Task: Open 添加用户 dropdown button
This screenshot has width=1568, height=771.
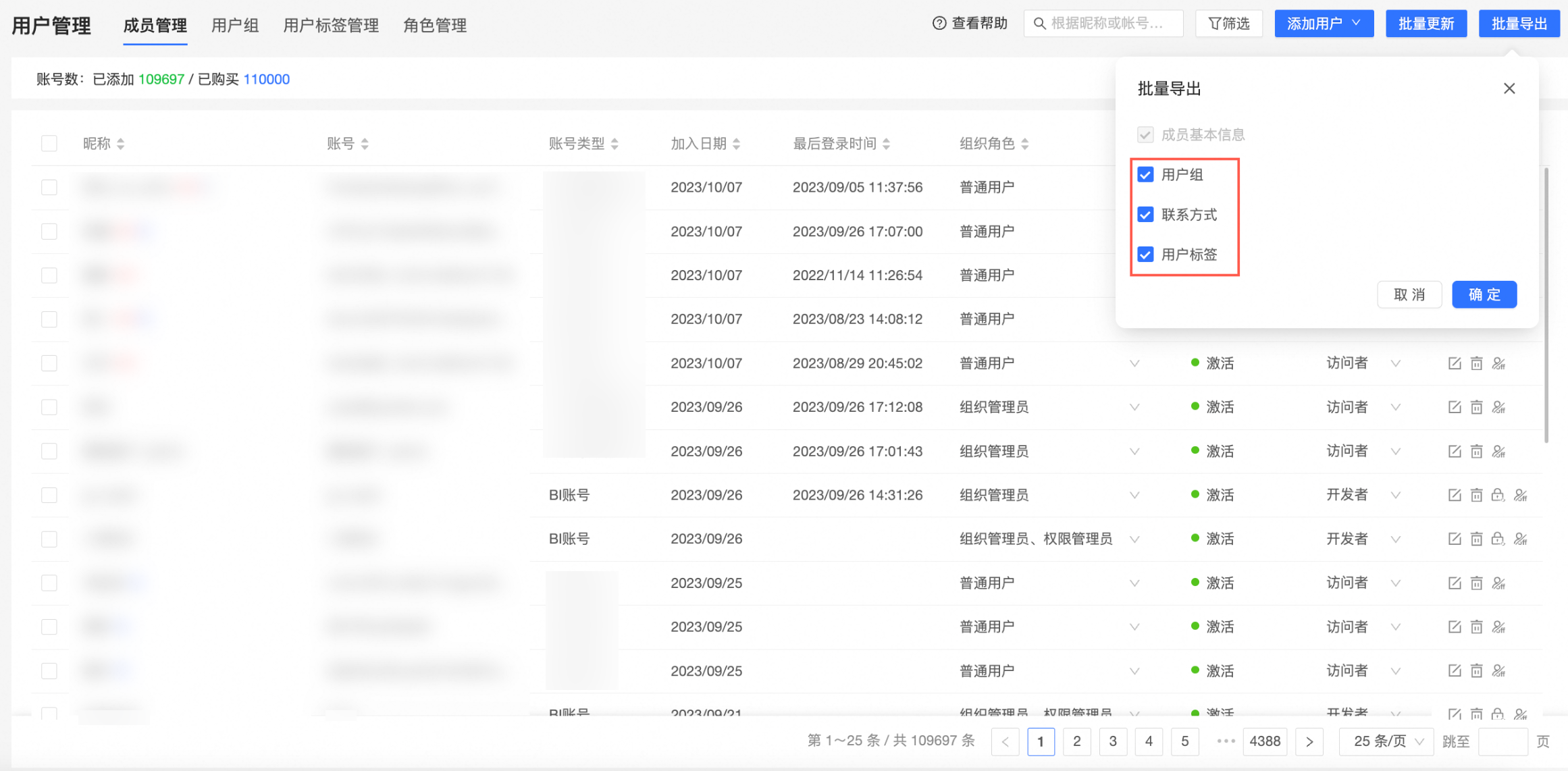Action: (1324, 24)
